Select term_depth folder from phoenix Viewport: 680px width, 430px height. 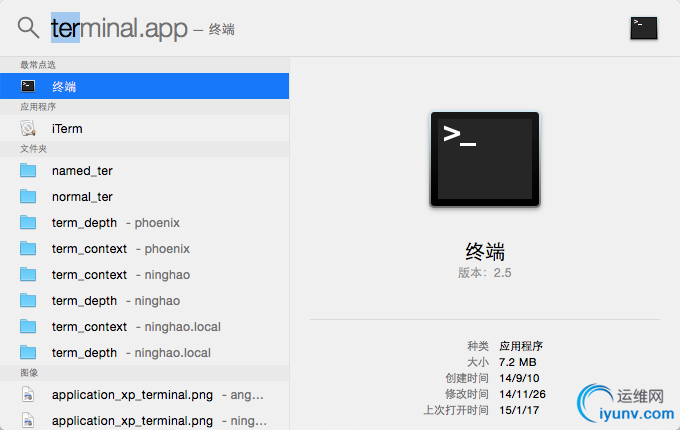[x=144, y=222]
